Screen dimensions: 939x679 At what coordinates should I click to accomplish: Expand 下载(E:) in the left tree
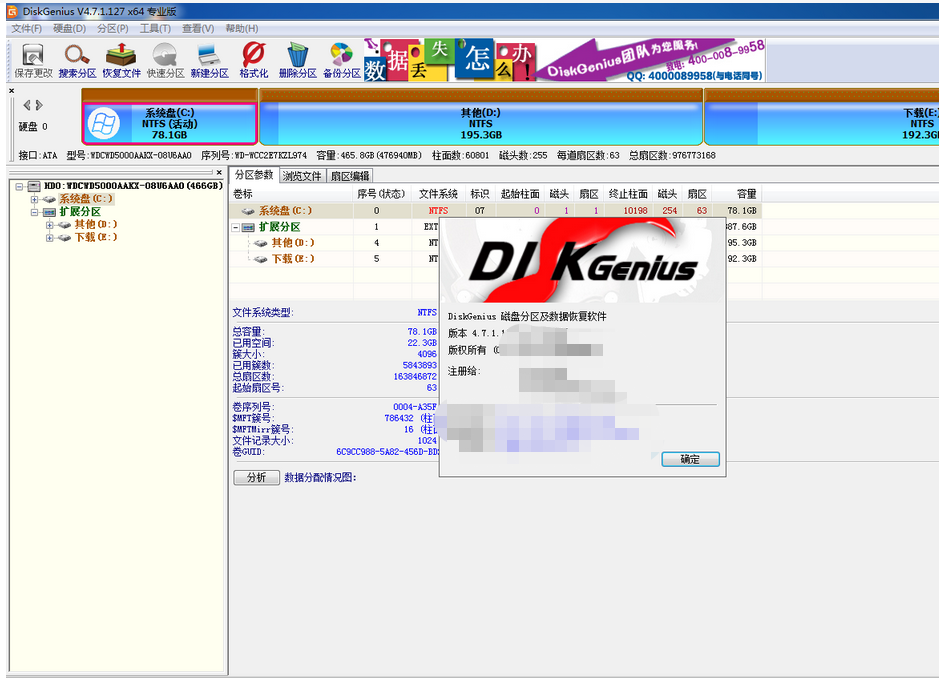coord(50,238)
